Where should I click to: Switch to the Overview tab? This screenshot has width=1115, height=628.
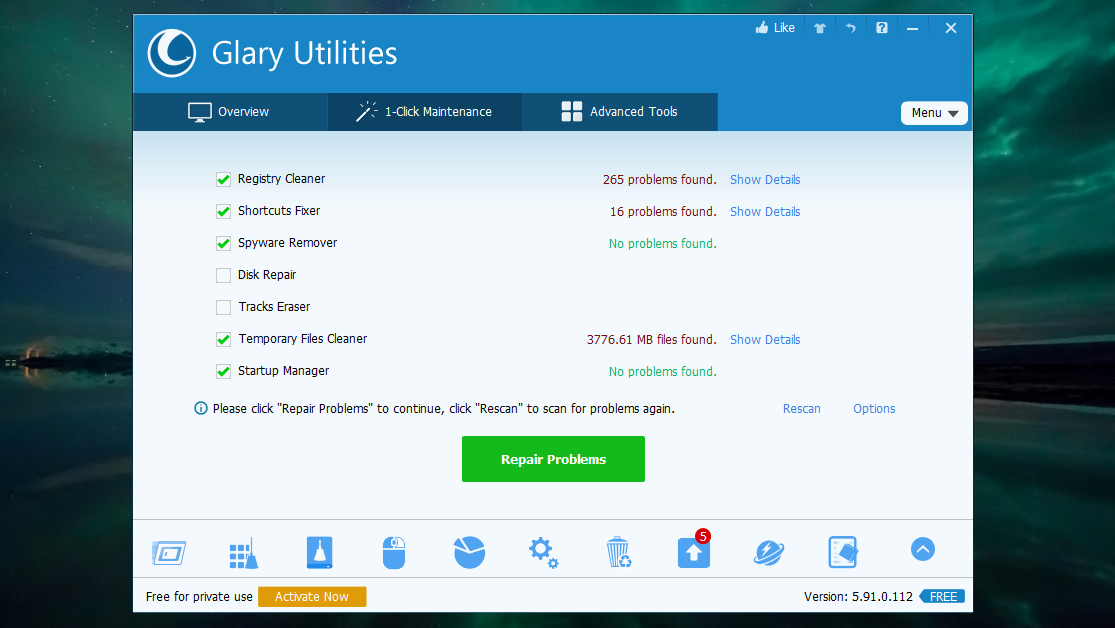point(230,111)
